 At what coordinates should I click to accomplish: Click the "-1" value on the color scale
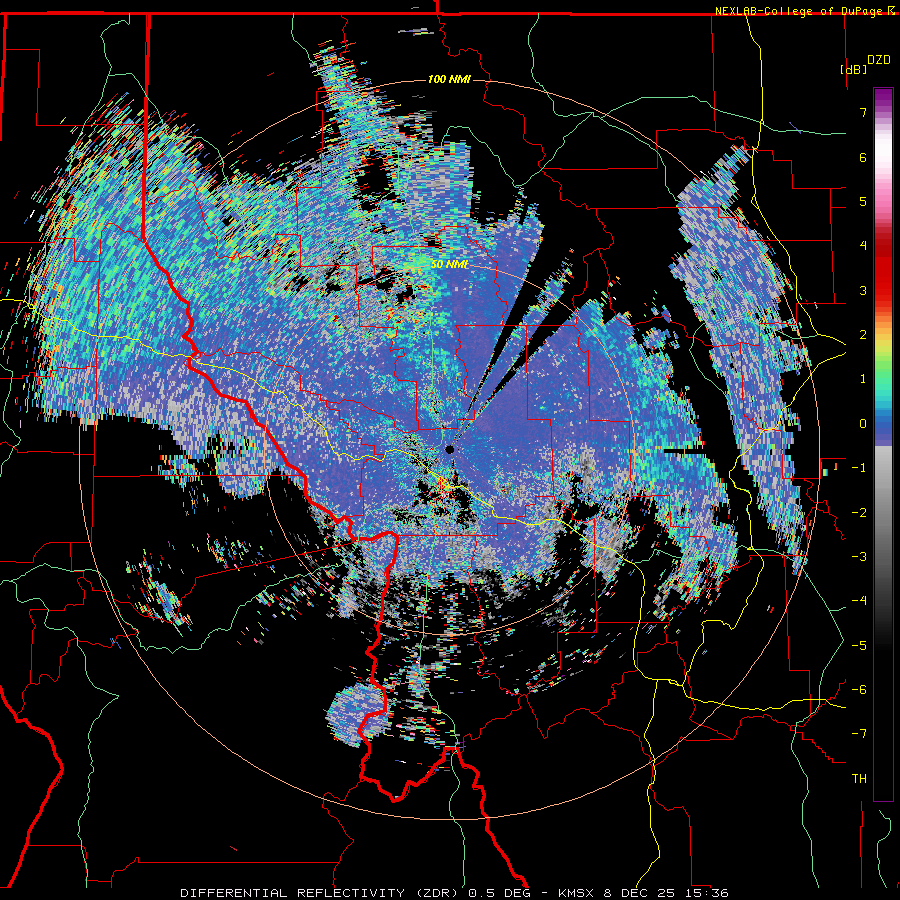[859, 468]
